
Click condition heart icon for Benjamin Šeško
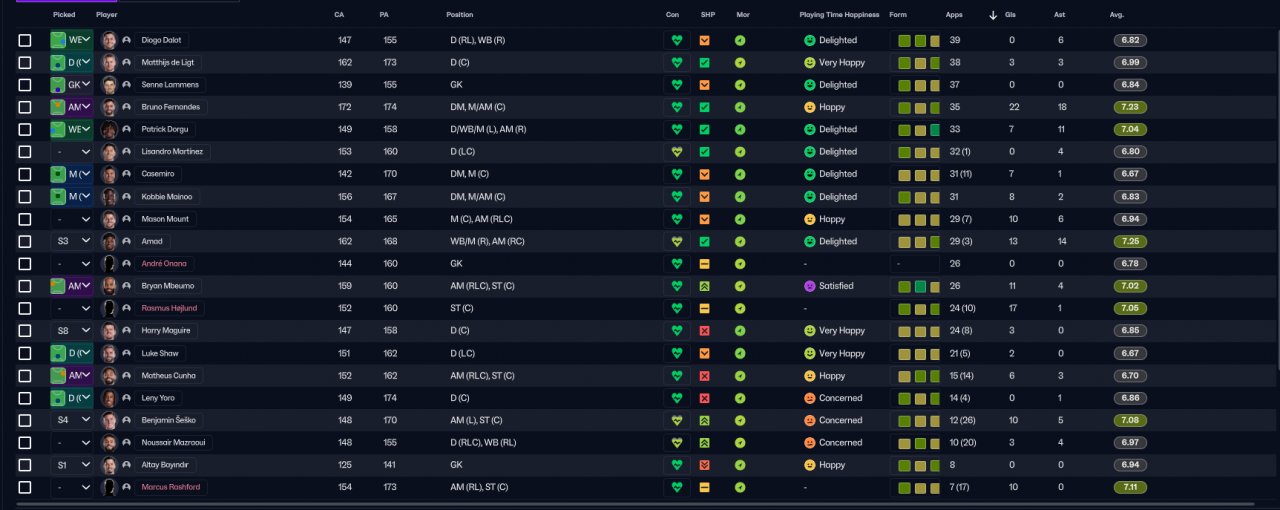click(677, 420)
